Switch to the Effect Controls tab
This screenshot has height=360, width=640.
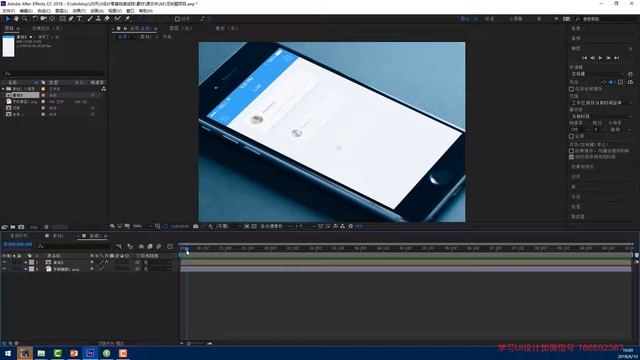tap(47, 29)
